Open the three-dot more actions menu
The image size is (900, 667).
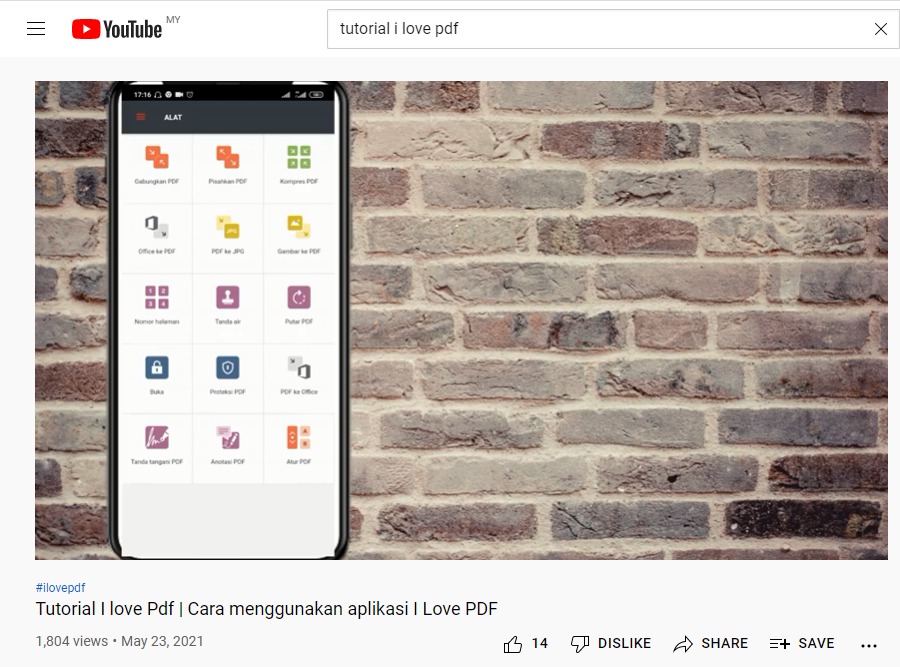point(869,646)
